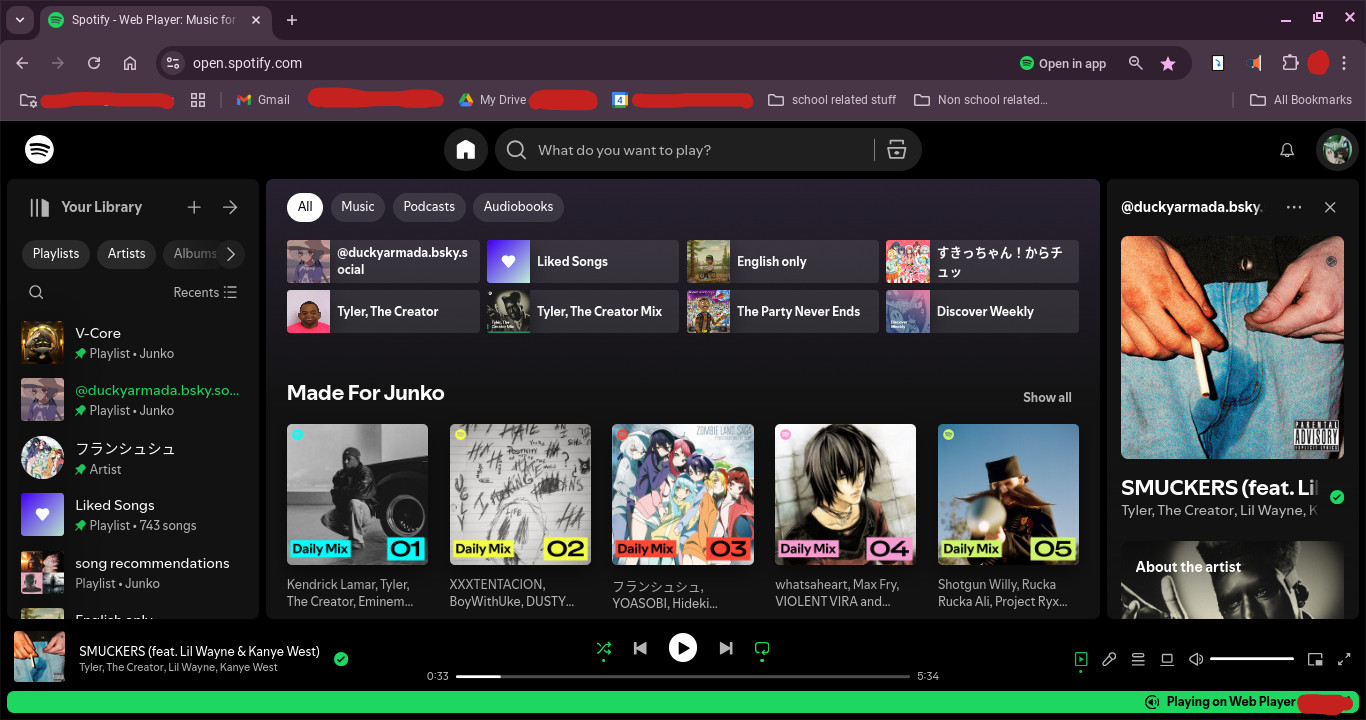Open the profile avatar menu

pos(1335,150)
